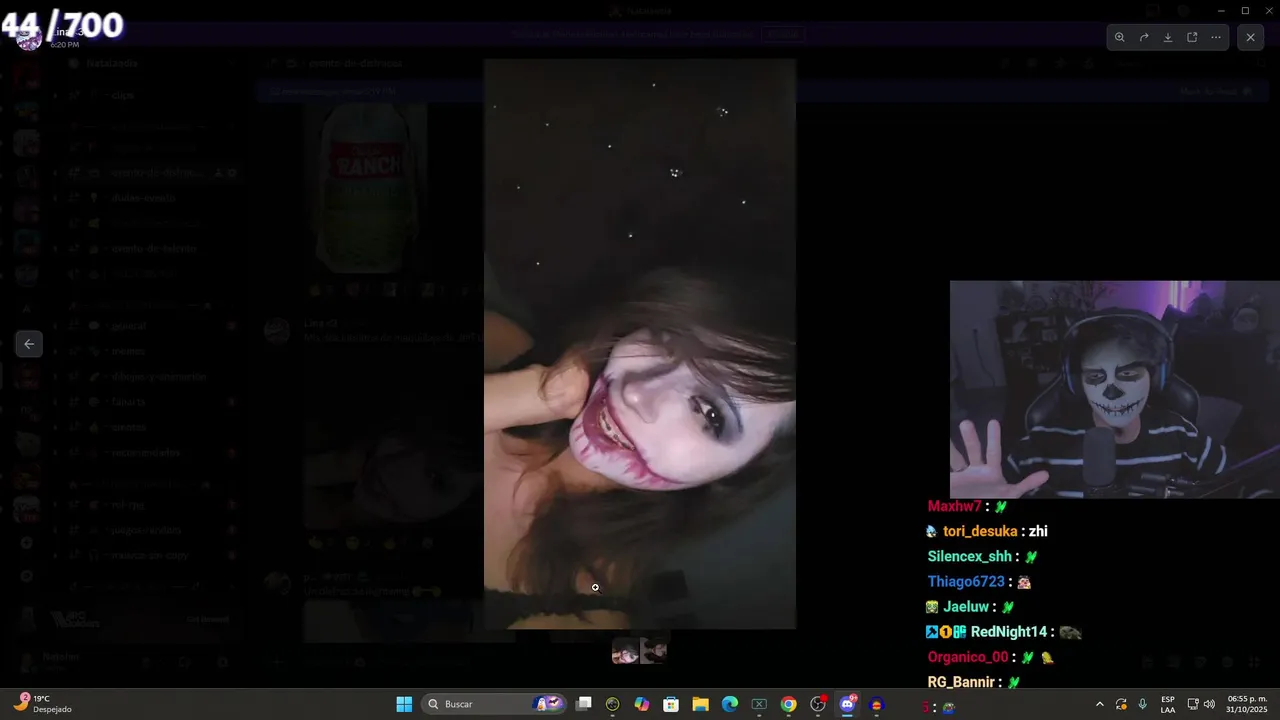1280x720 pixels.
Task: Click the large face-paint photo
Action: [x=640, y=344]
